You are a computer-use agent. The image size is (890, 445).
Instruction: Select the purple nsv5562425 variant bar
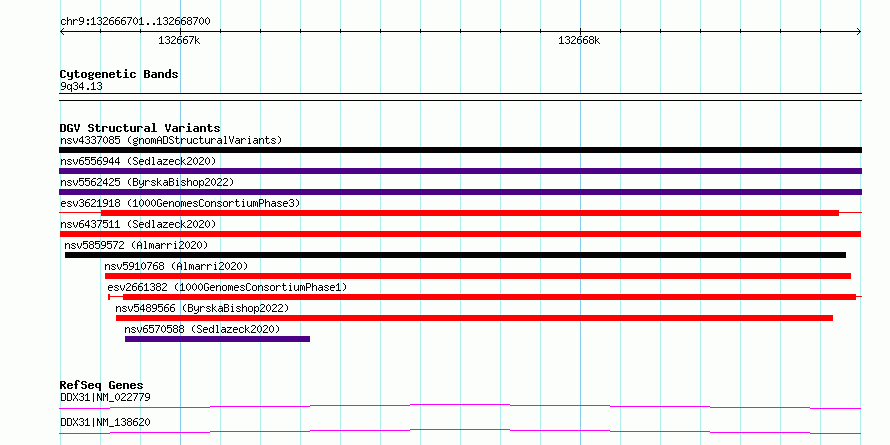460,192
